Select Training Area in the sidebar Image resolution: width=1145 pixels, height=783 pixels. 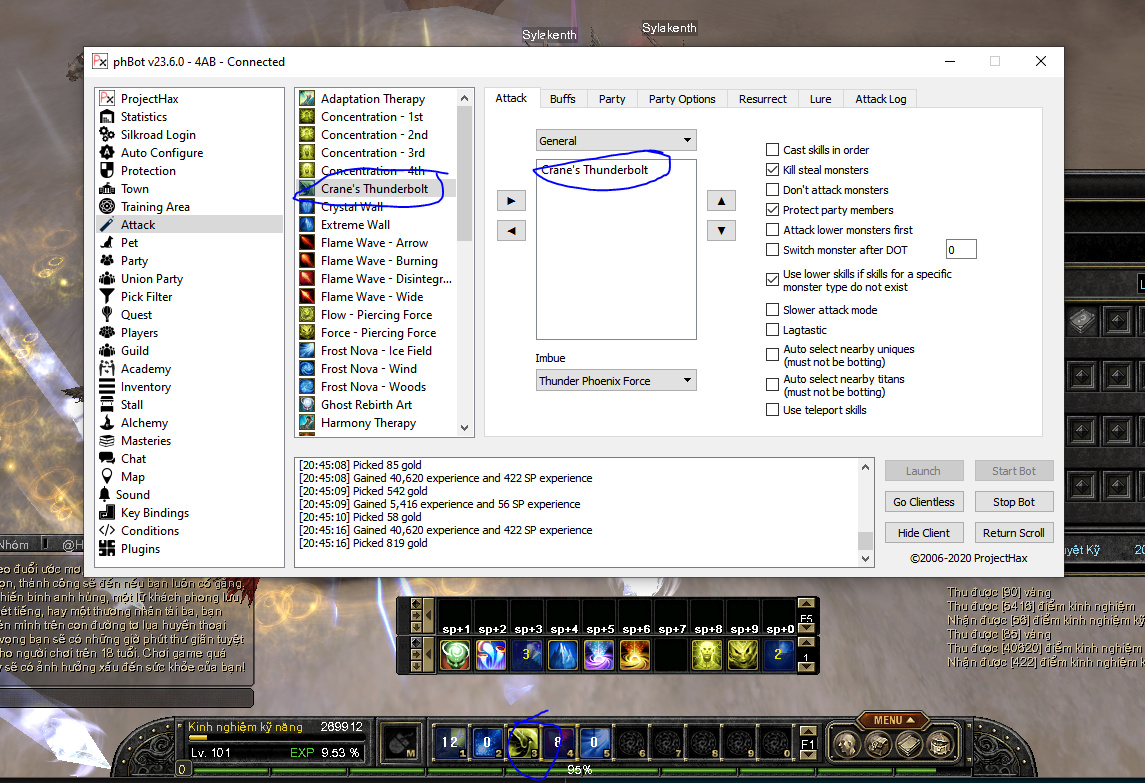point(155,207)
